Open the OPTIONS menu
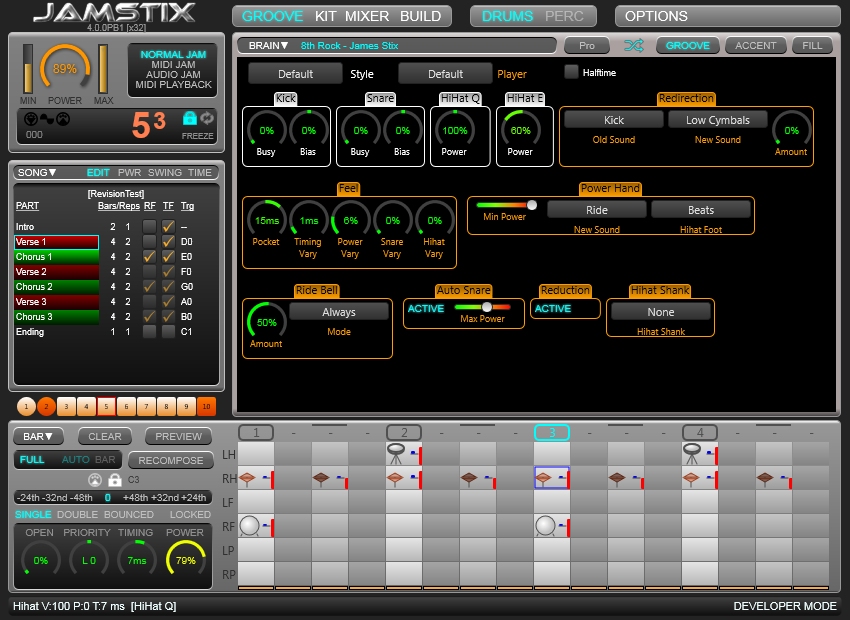 (656, 16)
